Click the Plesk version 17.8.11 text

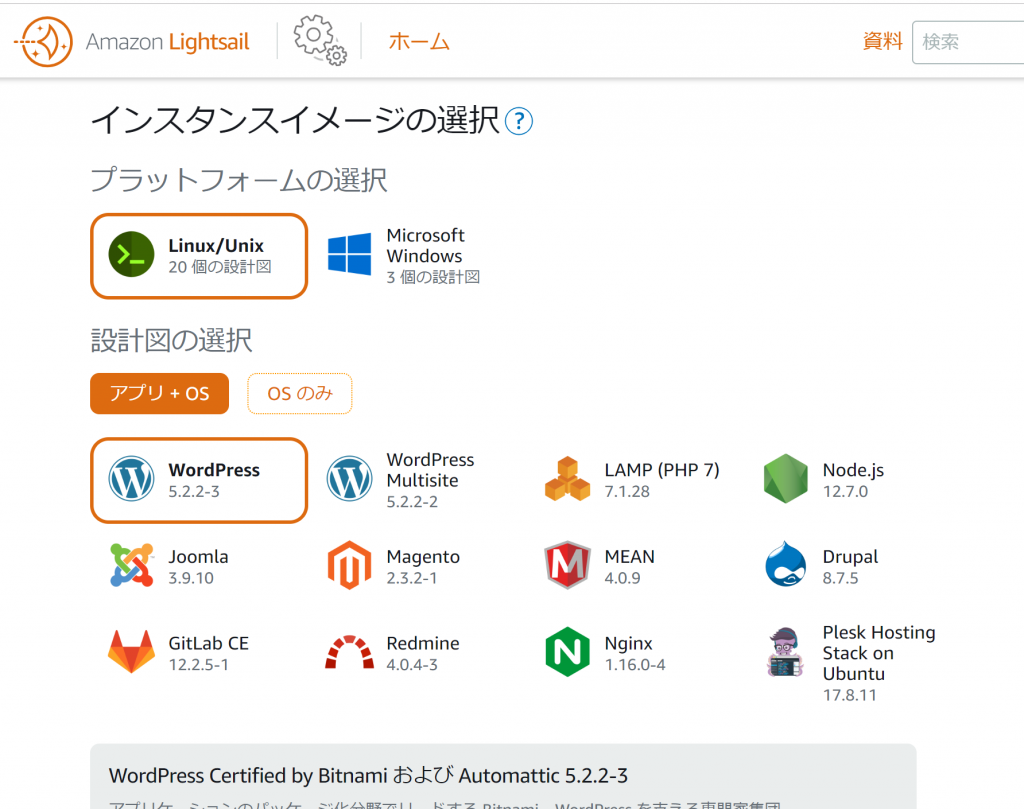[x=850, y=695]
